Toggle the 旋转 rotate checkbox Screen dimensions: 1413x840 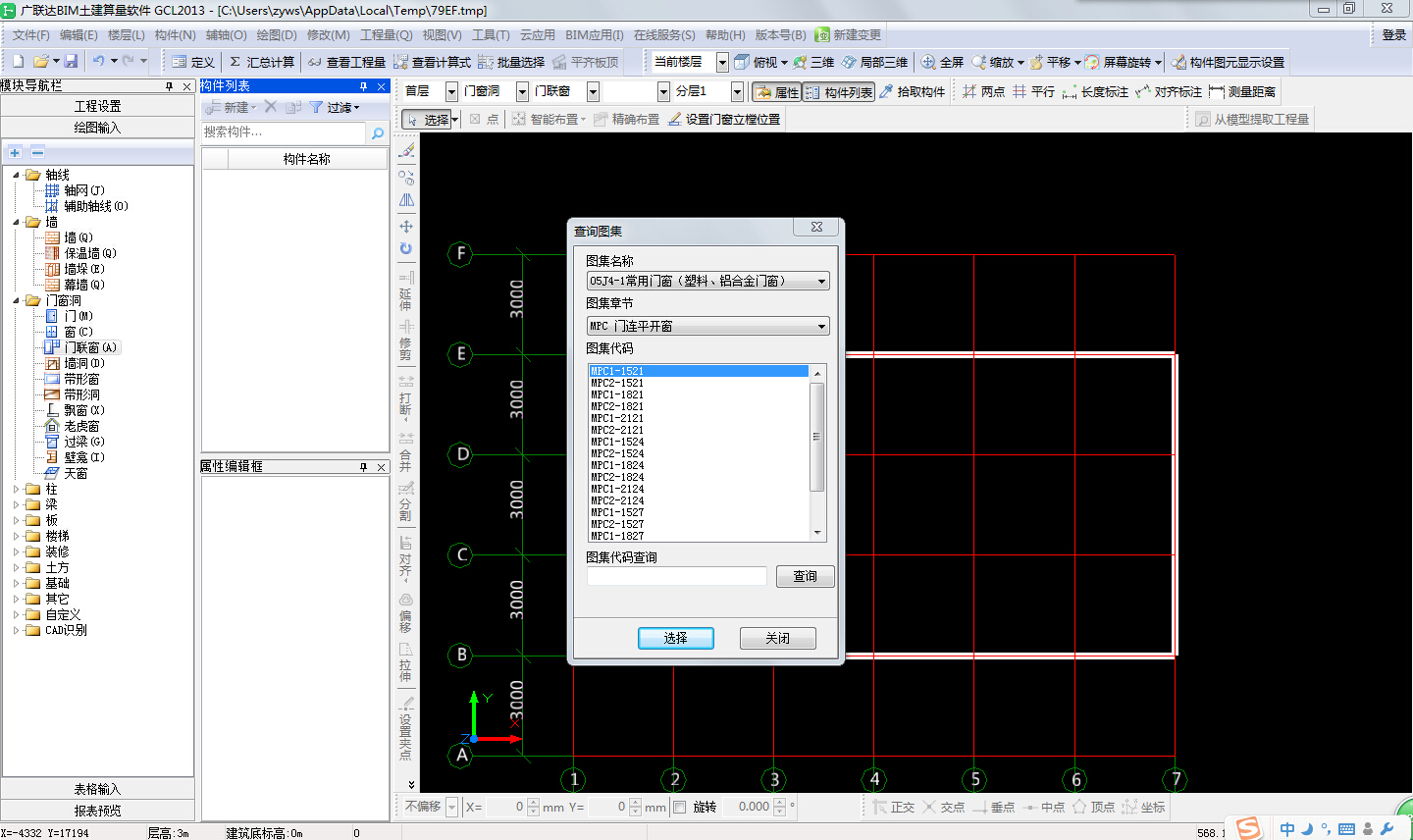pyautogui.click(x=679, y=807)
